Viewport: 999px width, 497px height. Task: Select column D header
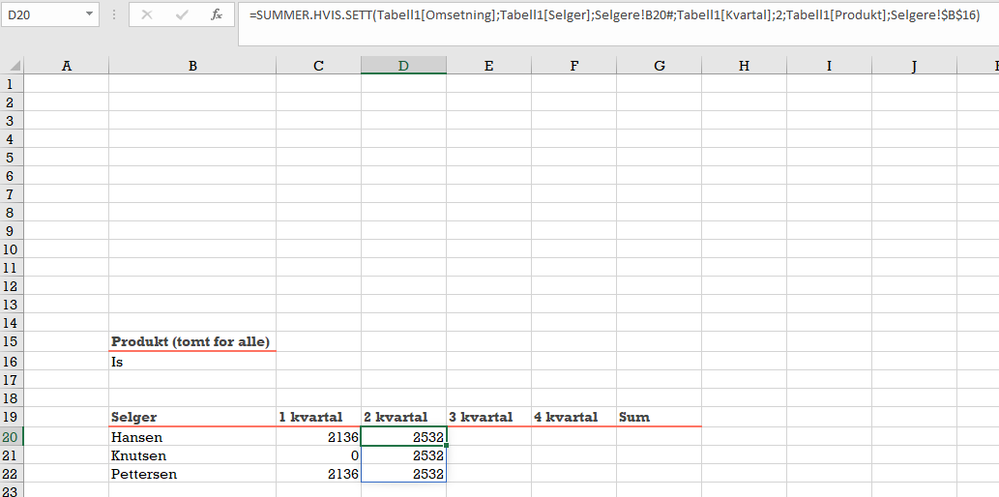point(403,66)
